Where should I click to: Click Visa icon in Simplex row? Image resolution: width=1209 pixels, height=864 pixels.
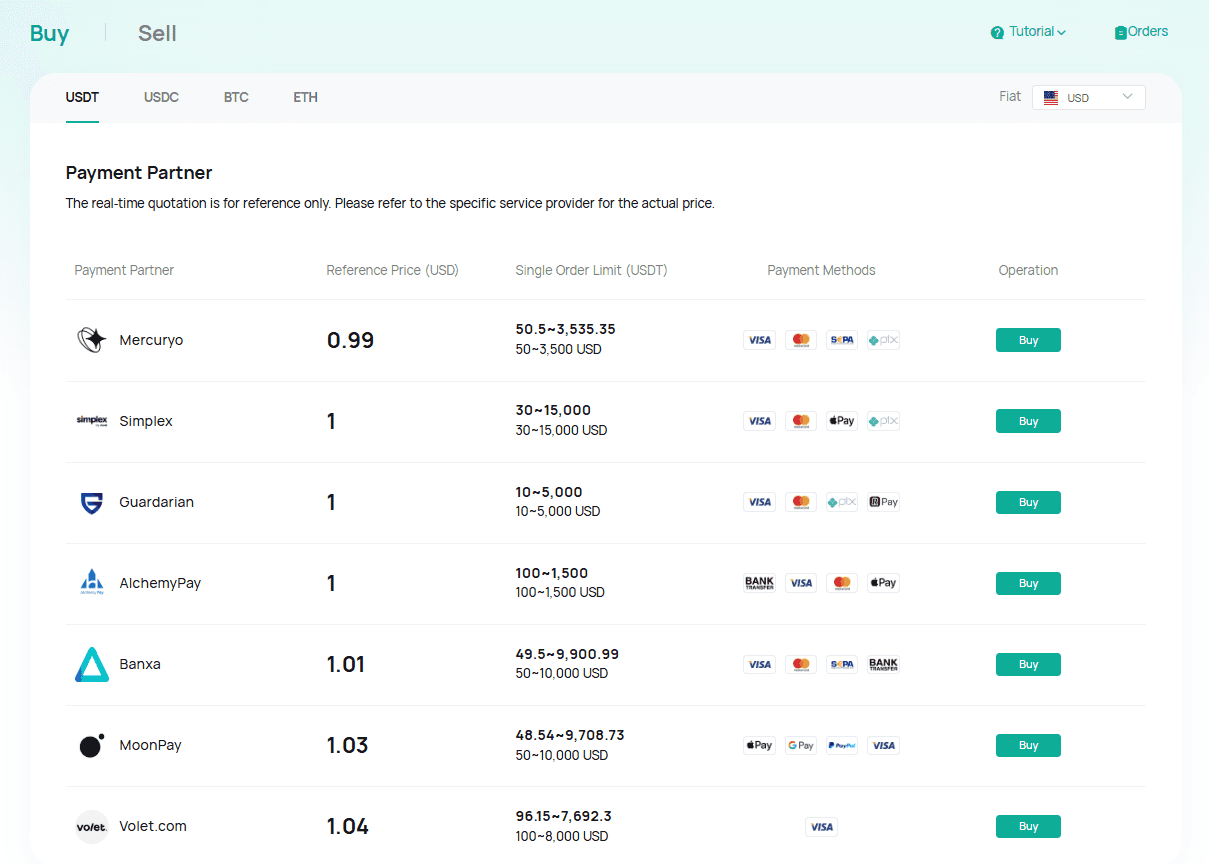pyautogui.click(x=760, y=421)
